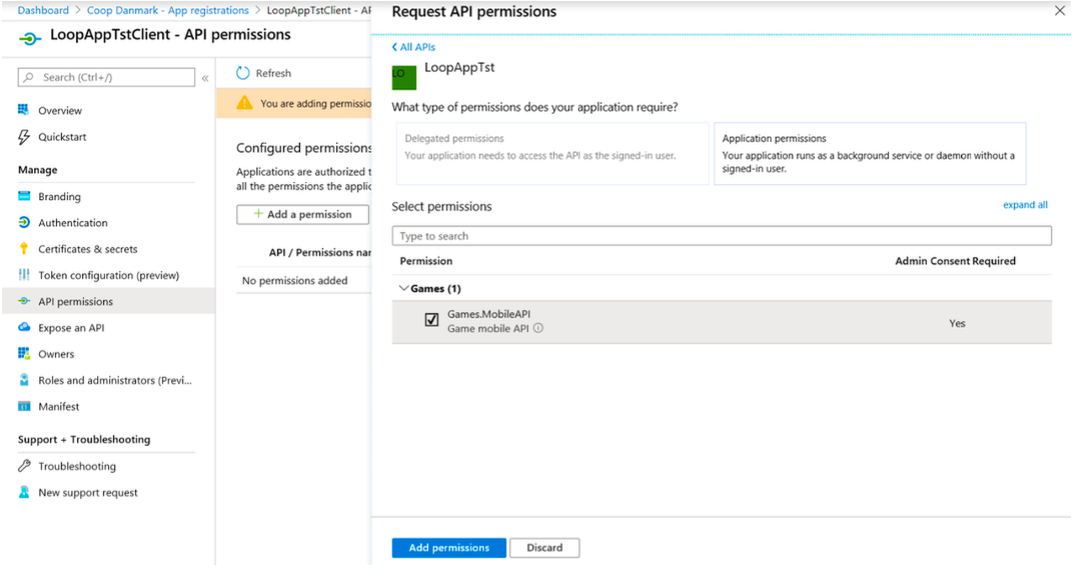Screen dimensions: 1072x569
Task: Click the Owners icon in sidebar
Action: point(24,354)
